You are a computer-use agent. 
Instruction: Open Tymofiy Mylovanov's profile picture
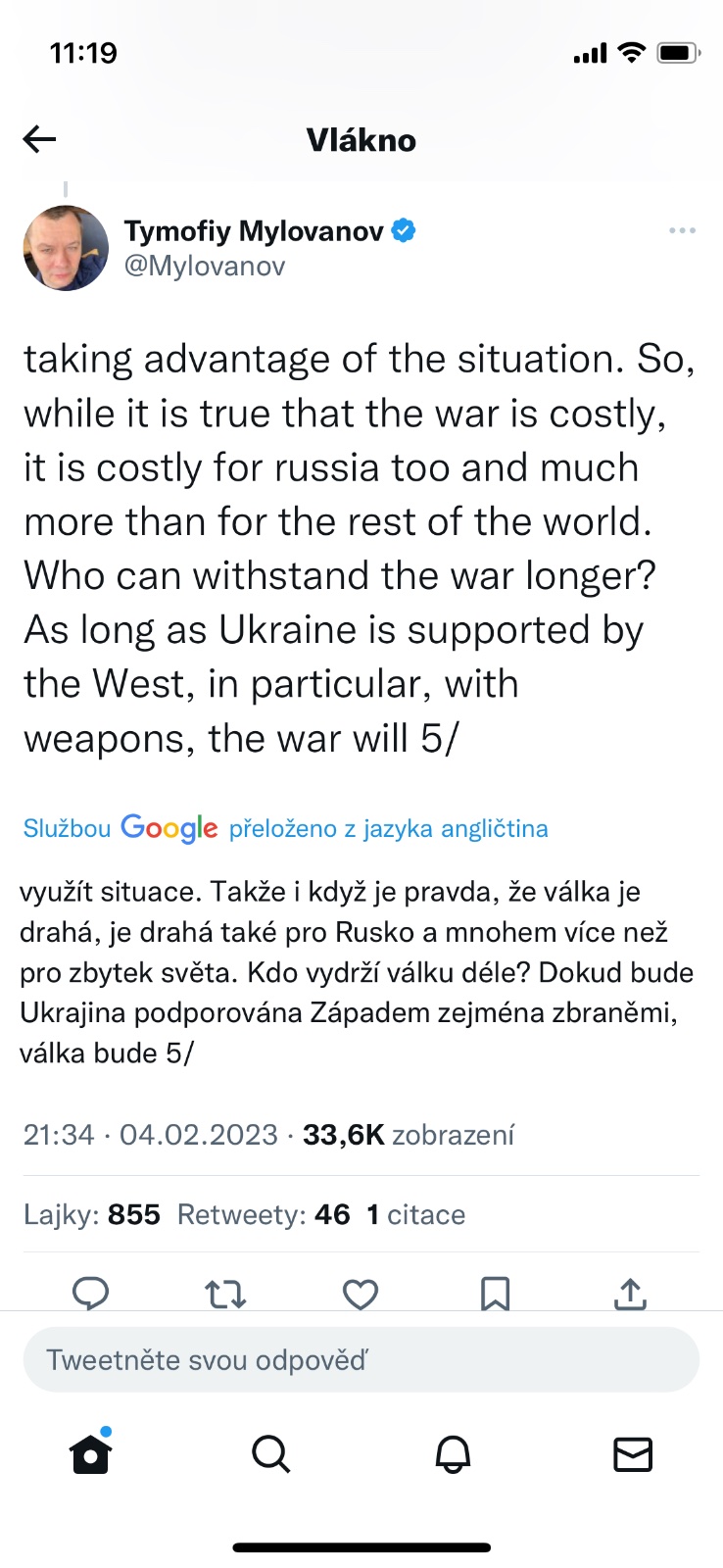(66, 248)
